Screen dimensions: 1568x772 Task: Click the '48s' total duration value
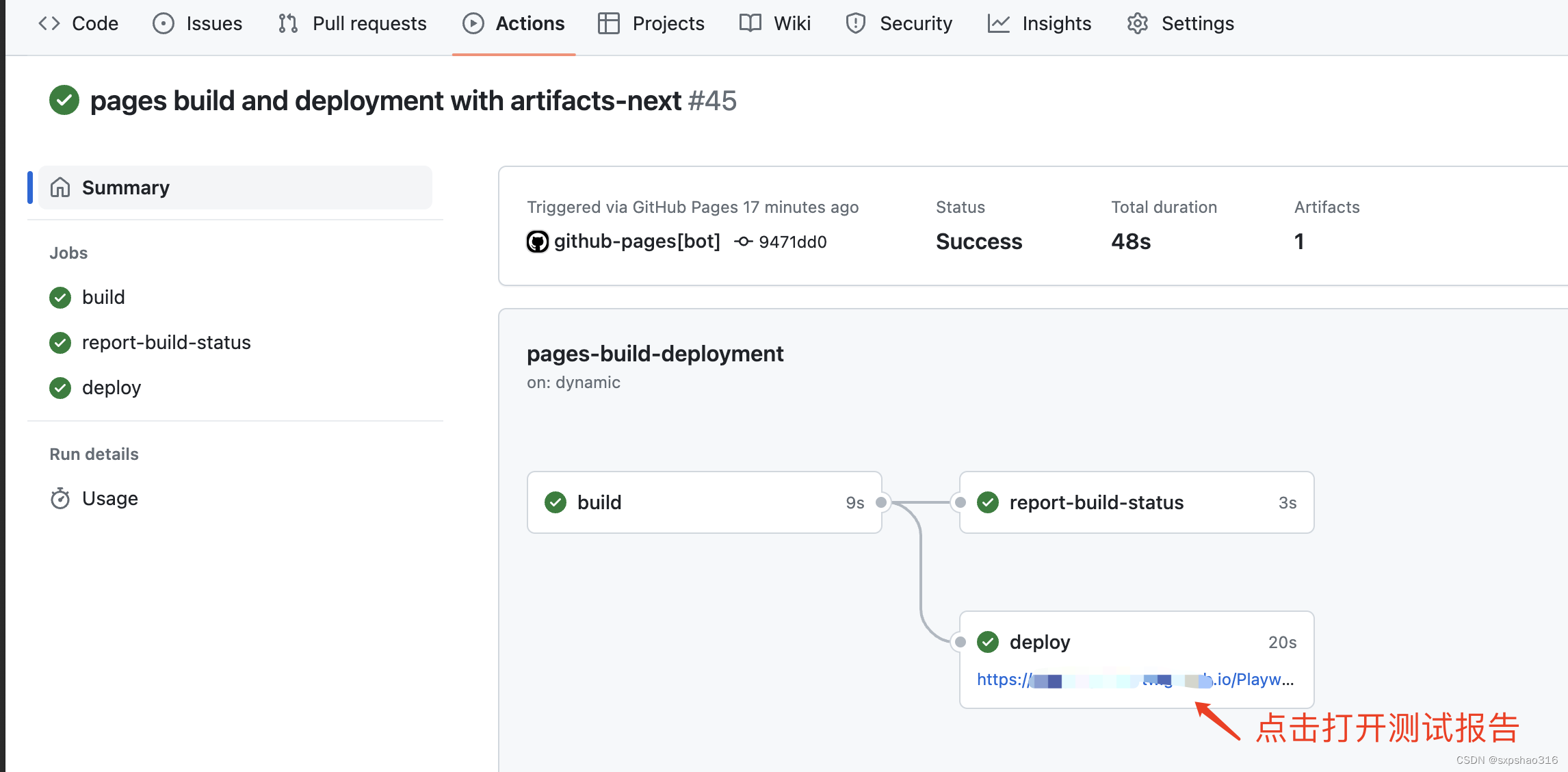tap(1131, 242)
